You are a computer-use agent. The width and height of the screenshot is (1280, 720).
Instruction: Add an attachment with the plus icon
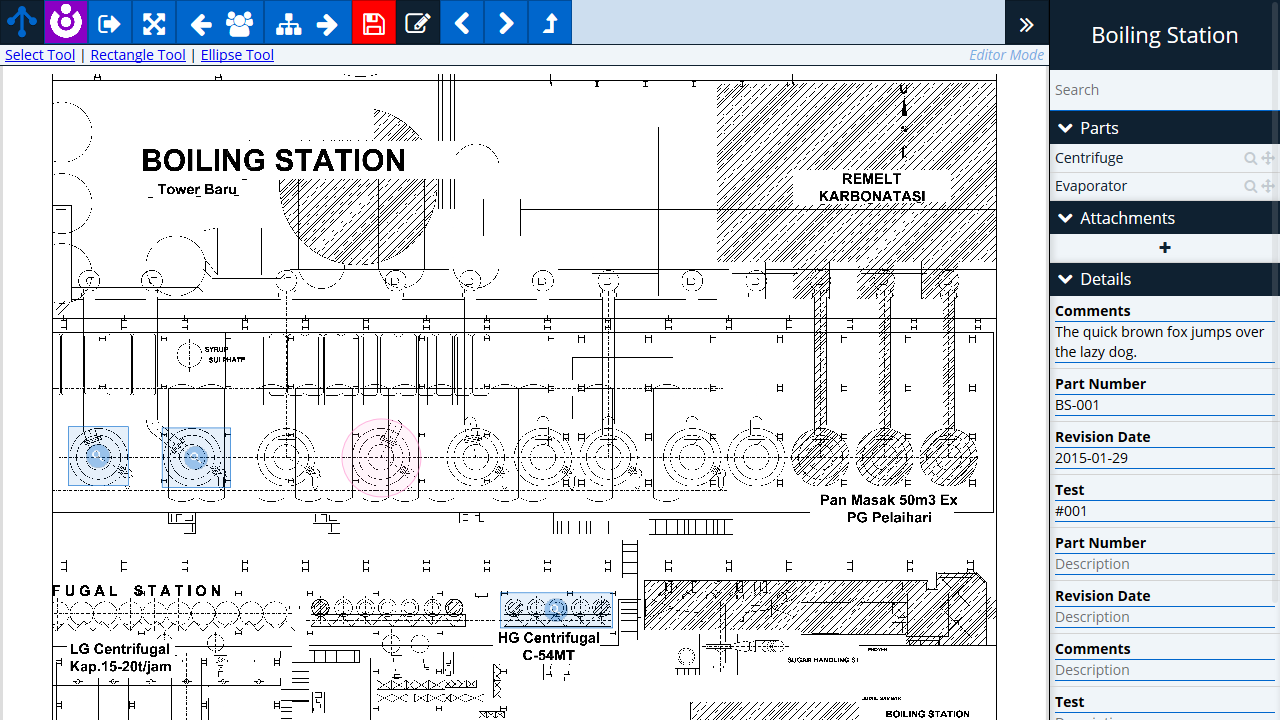tap(1165, 247)
